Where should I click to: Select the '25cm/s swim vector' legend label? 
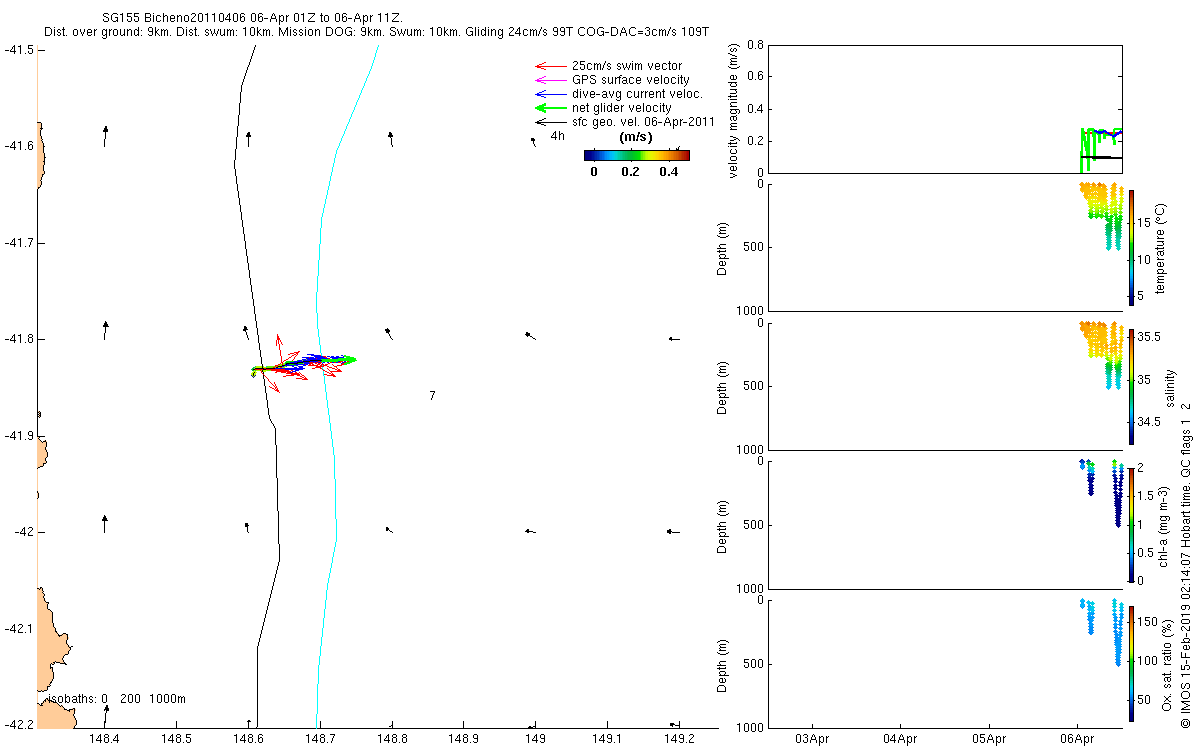point(627,66)
